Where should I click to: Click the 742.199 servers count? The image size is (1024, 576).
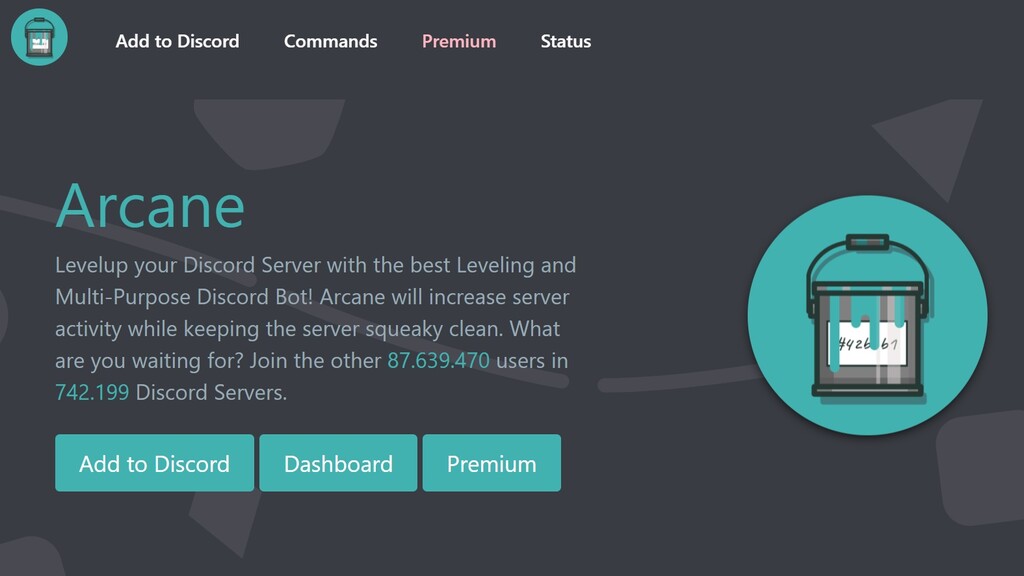tap(92, 392)
